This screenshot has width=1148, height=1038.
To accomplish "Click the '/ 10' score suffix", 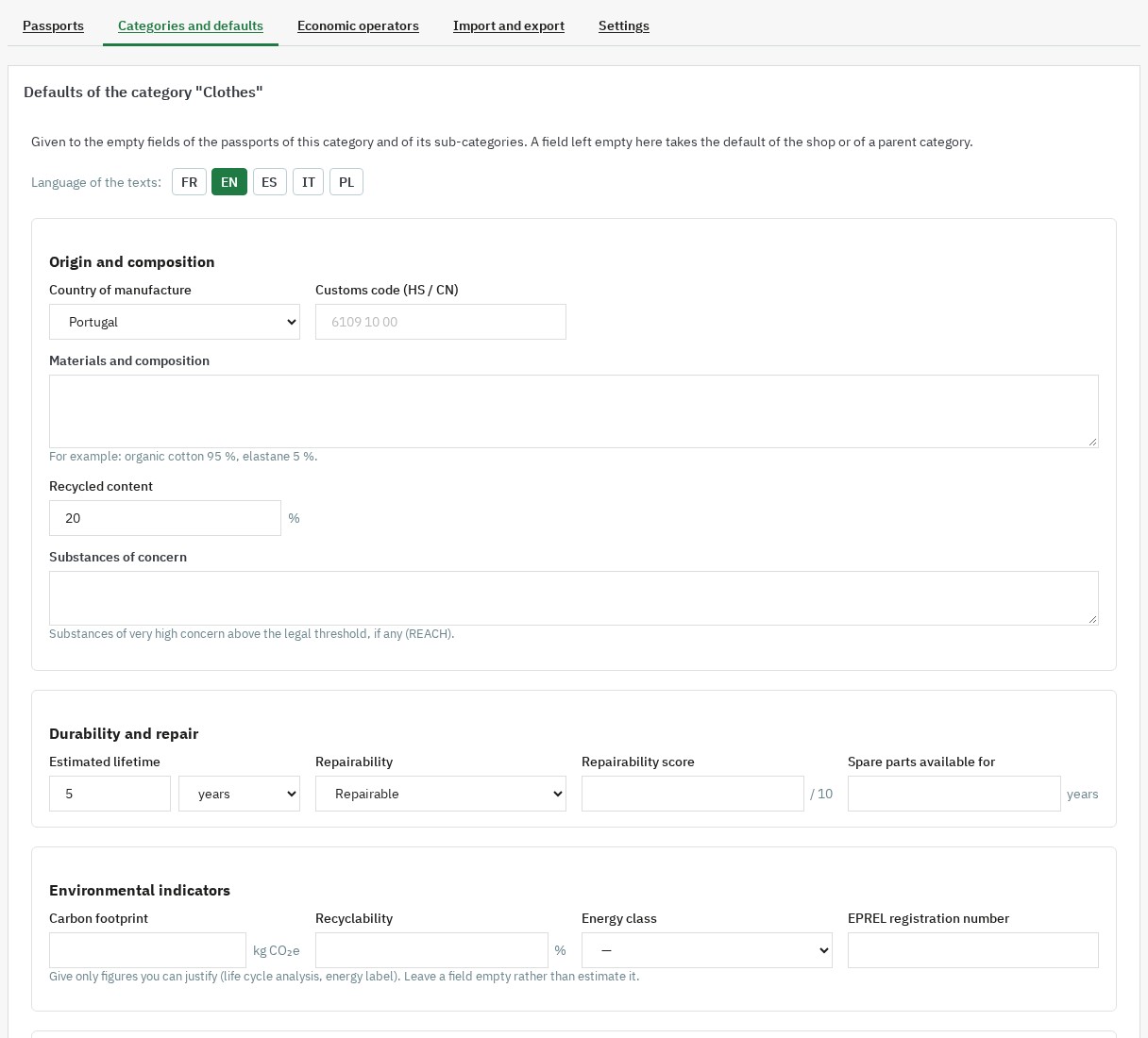I will [x=821, y=794].
